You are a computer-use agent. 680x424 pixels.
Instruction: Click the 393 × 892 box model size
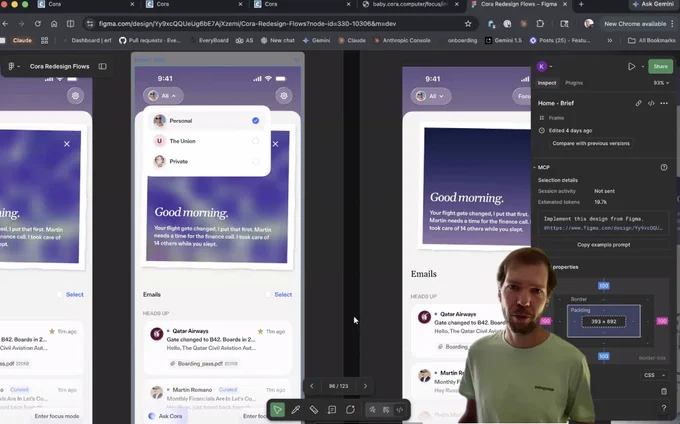(603, 322)
